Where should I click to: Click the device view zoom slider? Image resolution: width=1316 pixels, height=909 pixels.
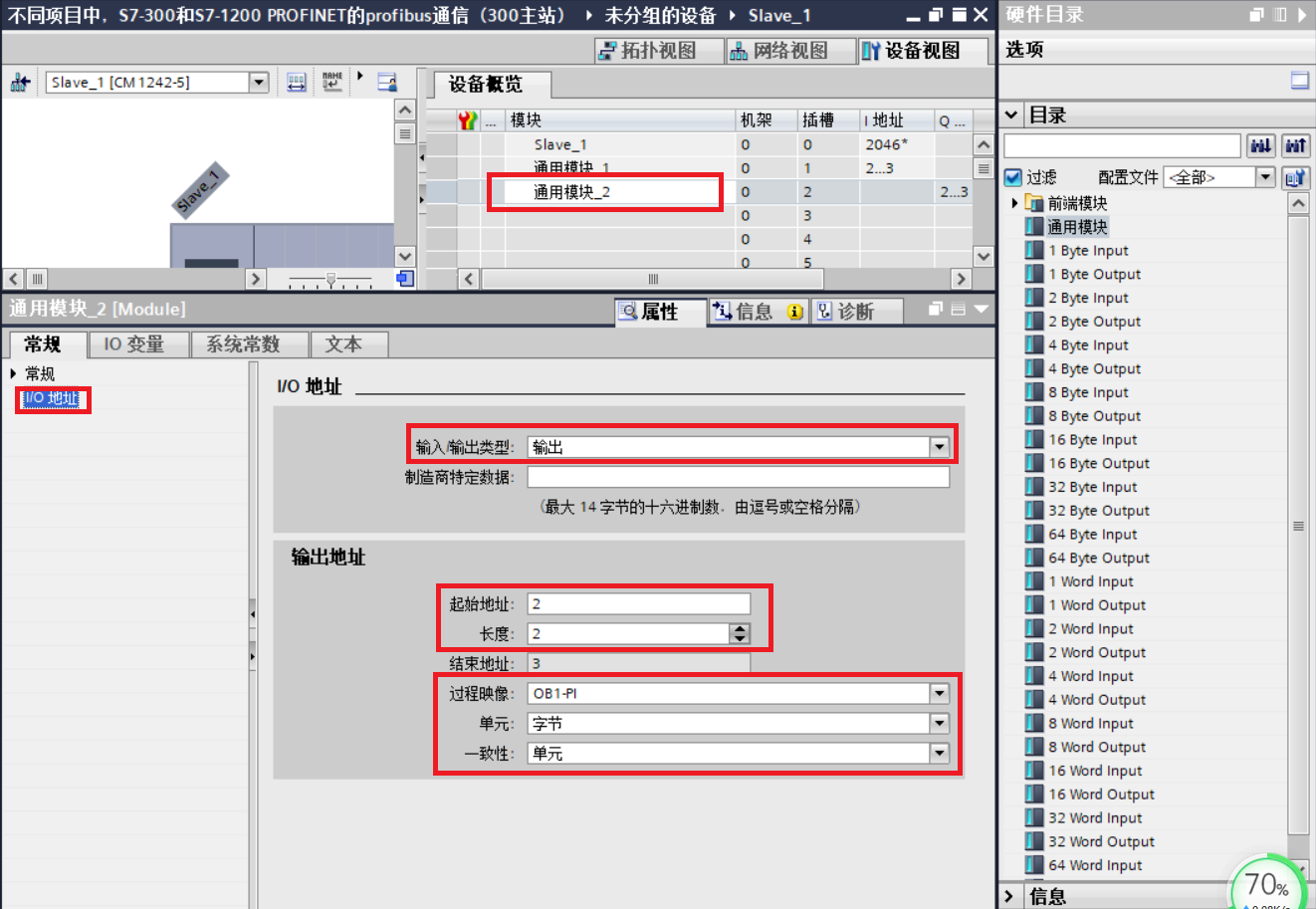pyautogui.click(x=330, y=280)
